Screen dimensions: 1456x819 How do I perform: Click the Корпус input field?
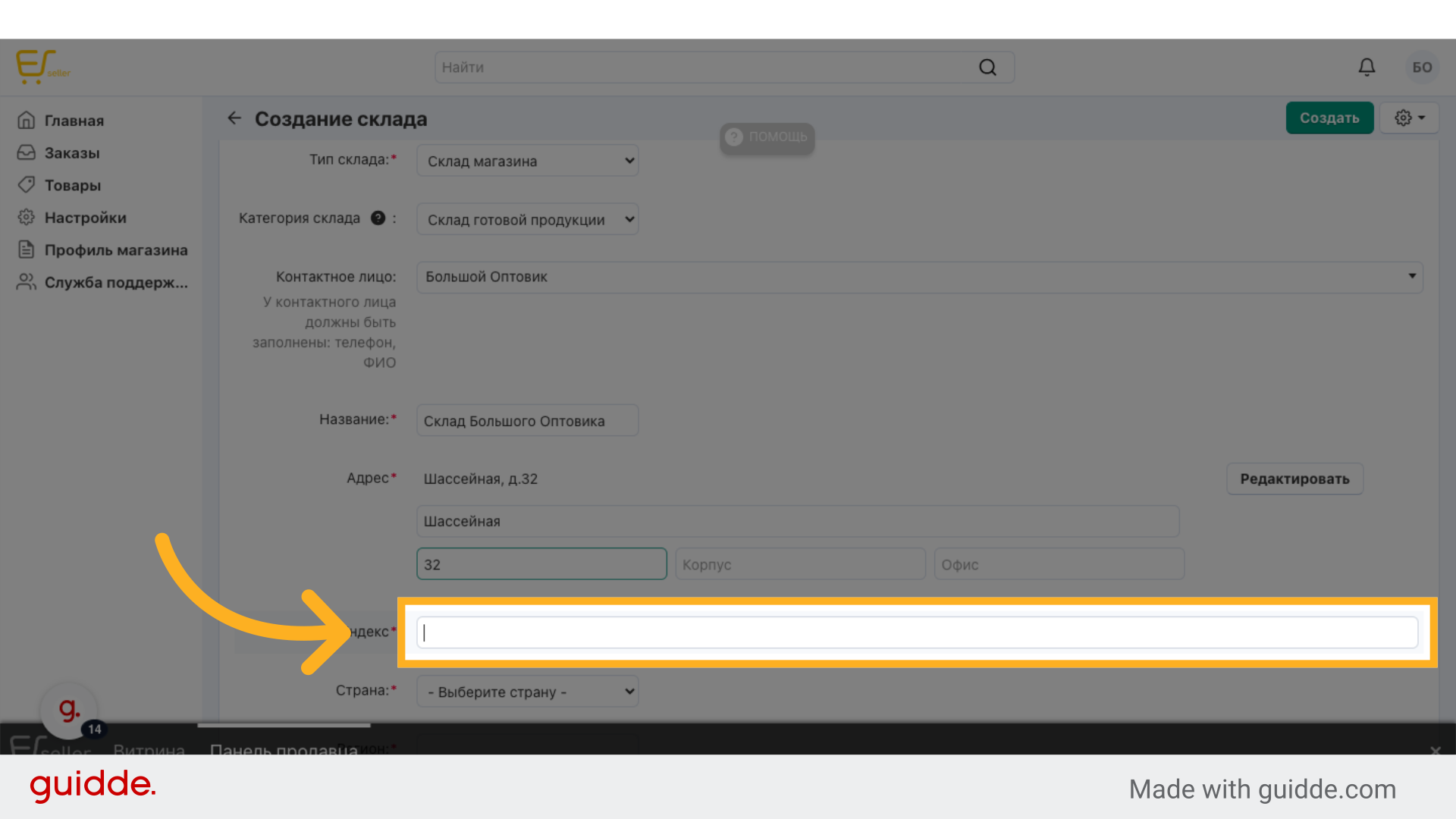799,565
